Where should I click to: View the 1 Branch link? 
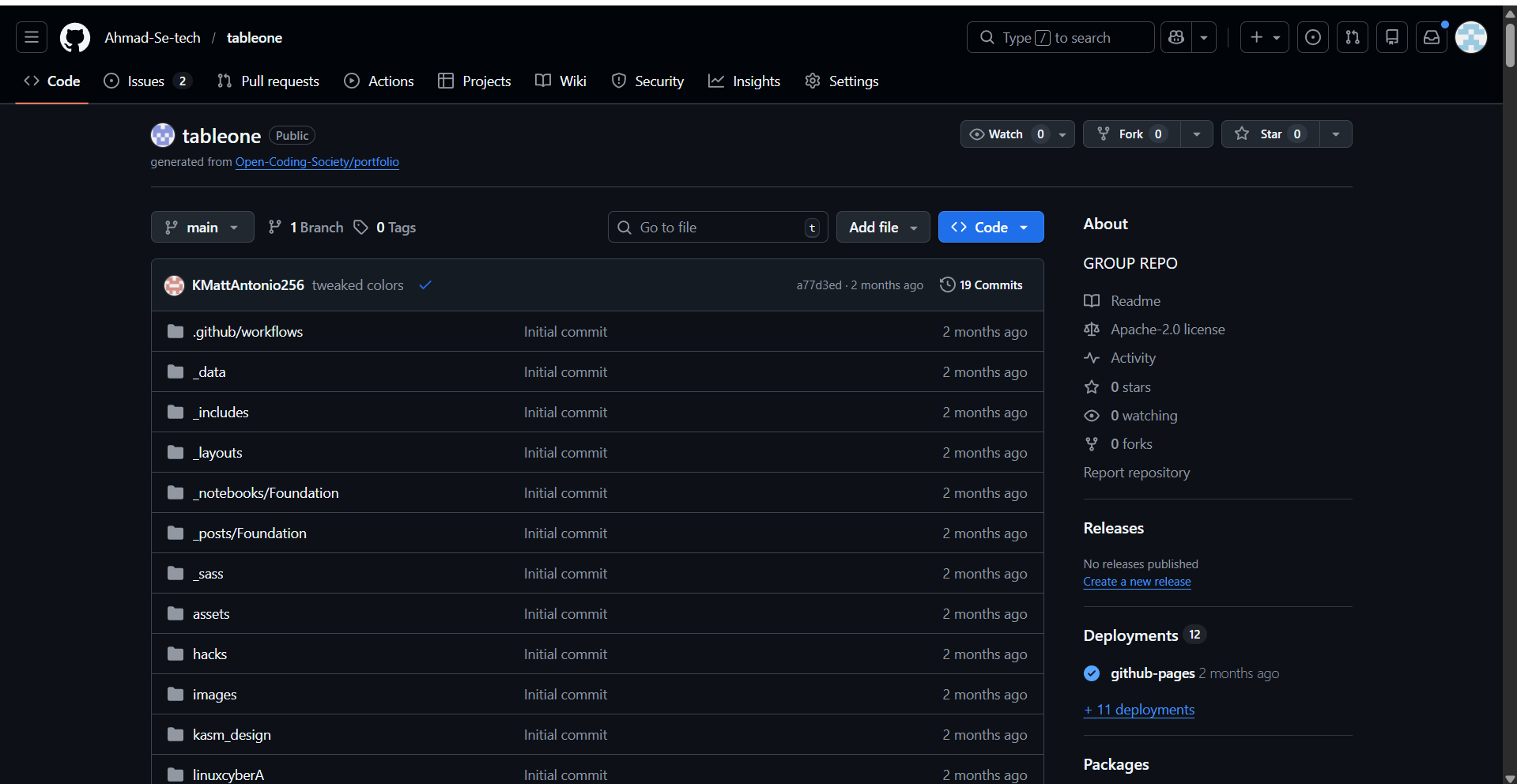click(x=306, y=227)
